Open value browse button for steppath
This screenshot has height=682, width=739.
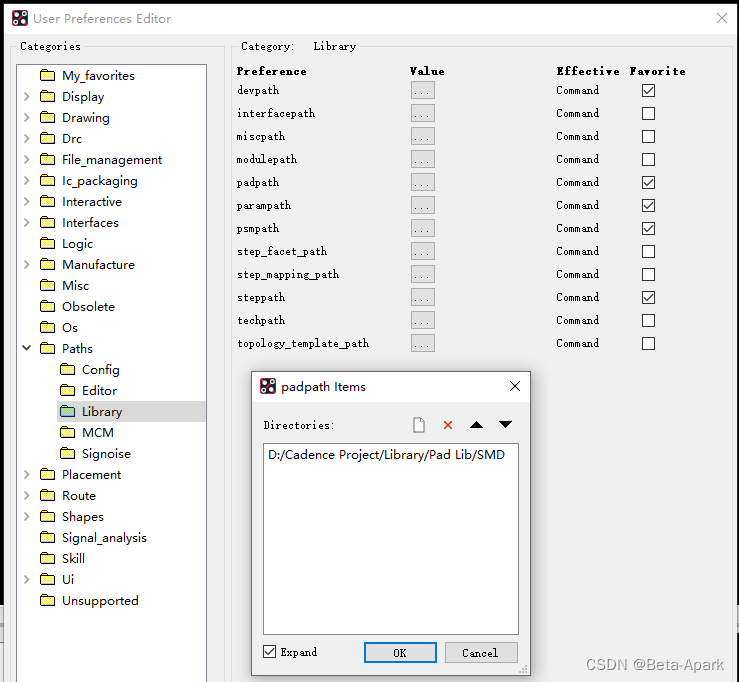[422, 297]
